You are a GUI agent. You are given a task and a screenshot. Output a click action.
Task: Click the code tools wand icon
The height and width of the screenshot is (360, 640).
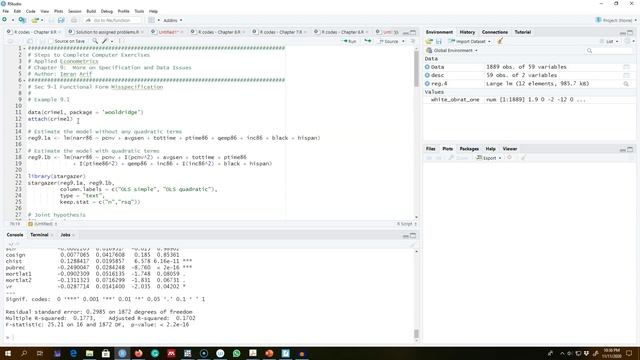105,41
